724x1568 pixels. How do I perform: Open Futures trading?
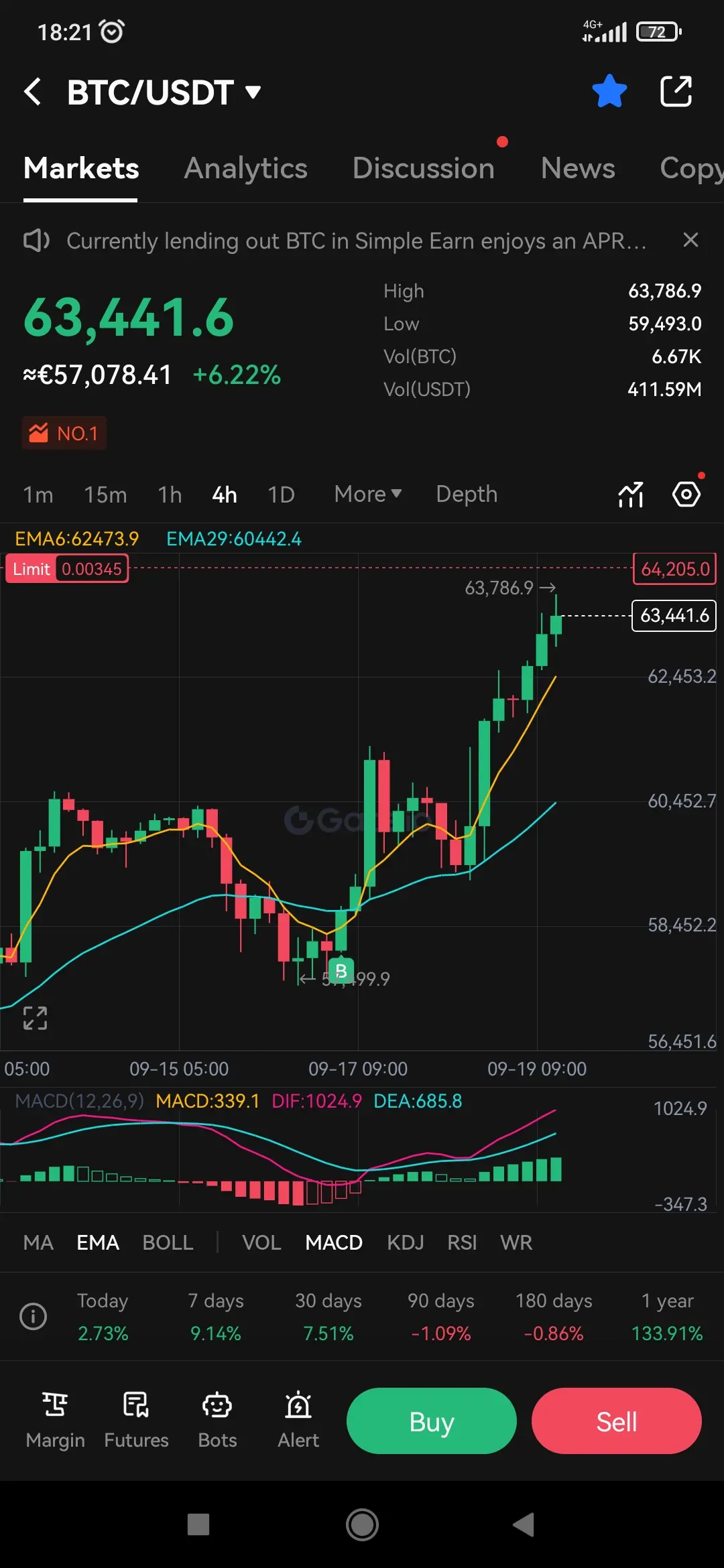pyautogui.click(x=136, y=1420)
